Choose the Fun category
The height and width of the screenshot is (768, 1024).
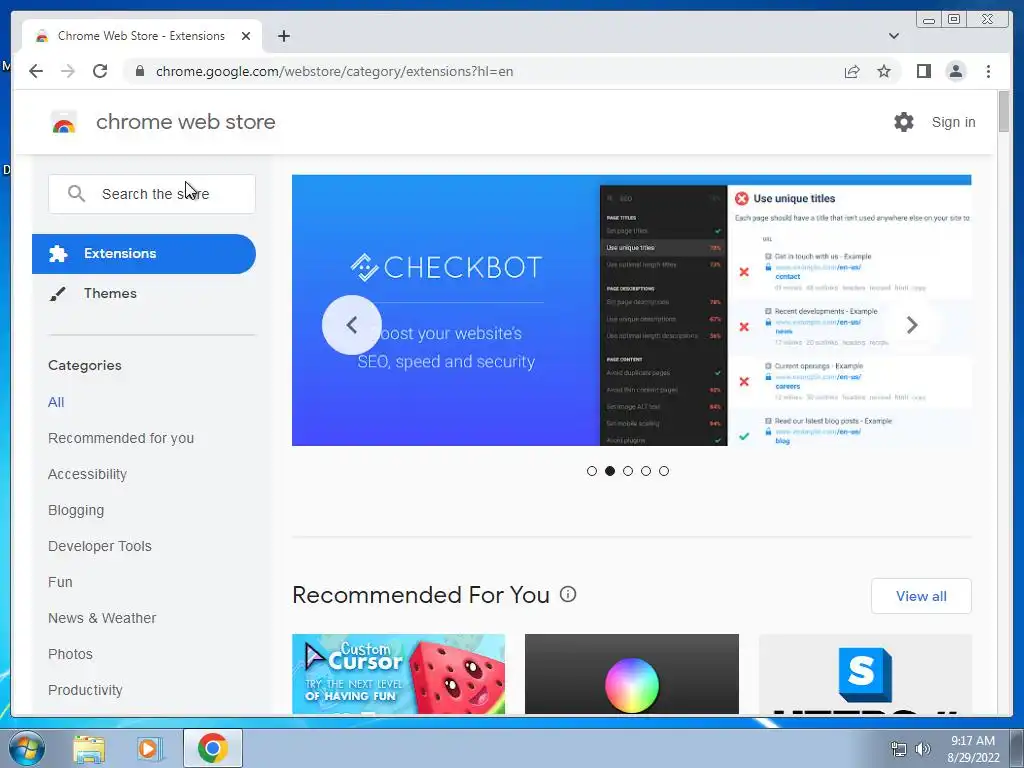(x=60, y=582)
